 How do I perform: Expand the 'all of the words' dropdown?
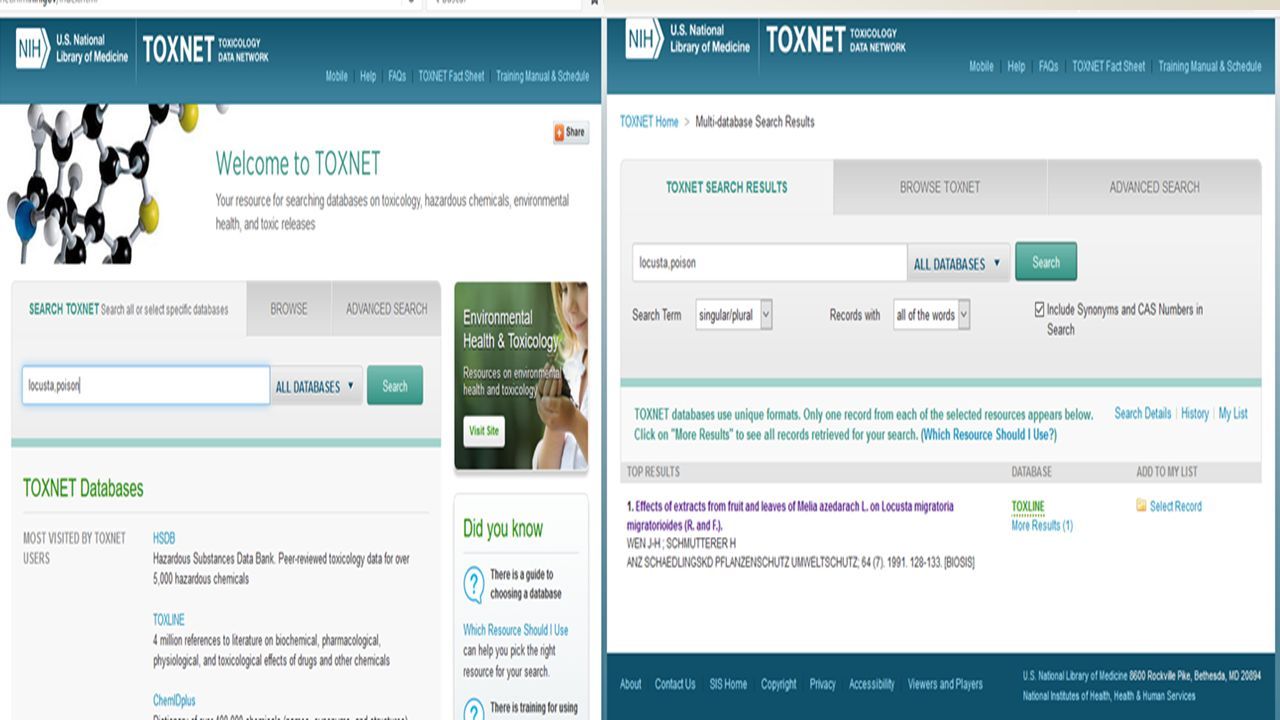932,315
